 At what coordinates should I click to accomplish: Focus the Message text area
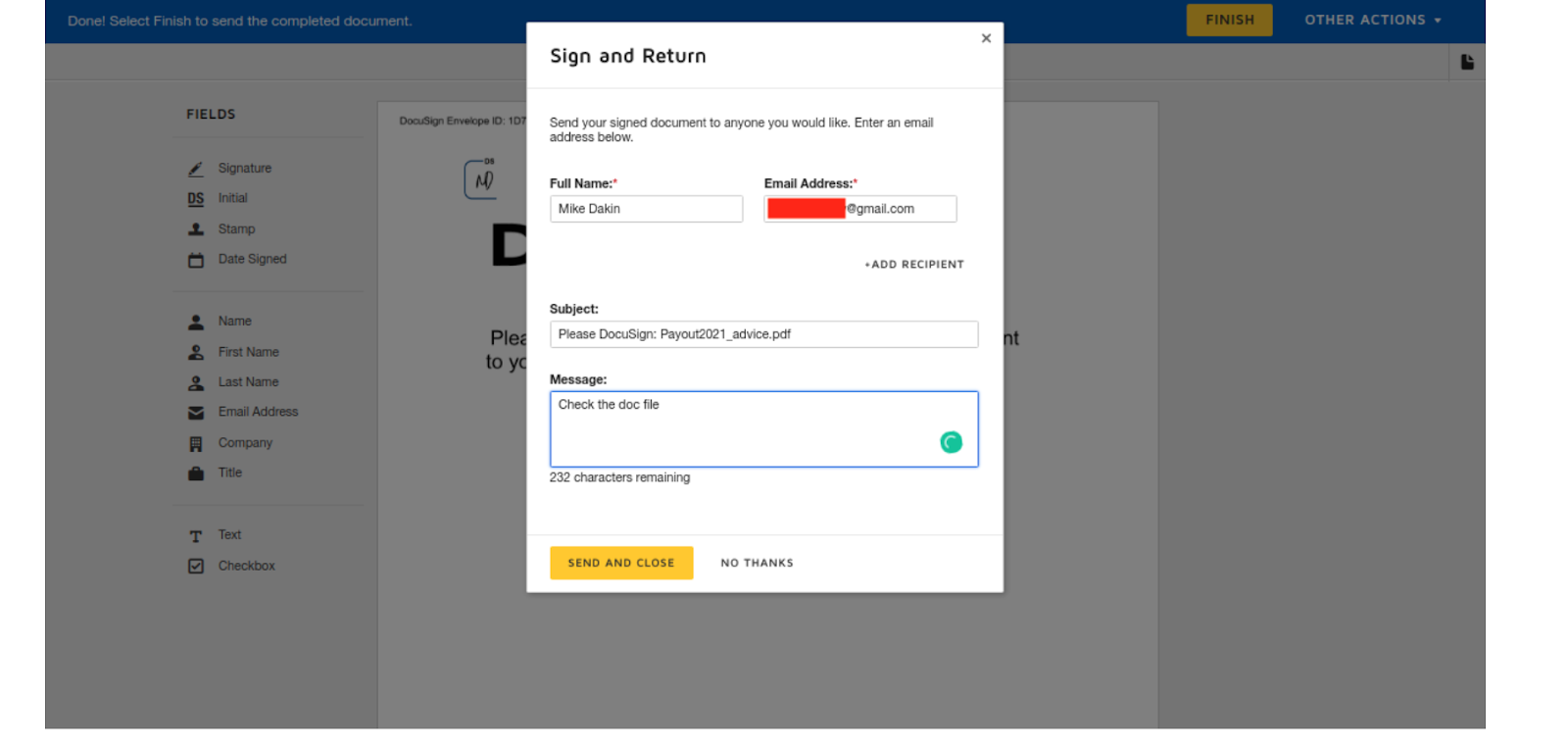pos(764,429)
